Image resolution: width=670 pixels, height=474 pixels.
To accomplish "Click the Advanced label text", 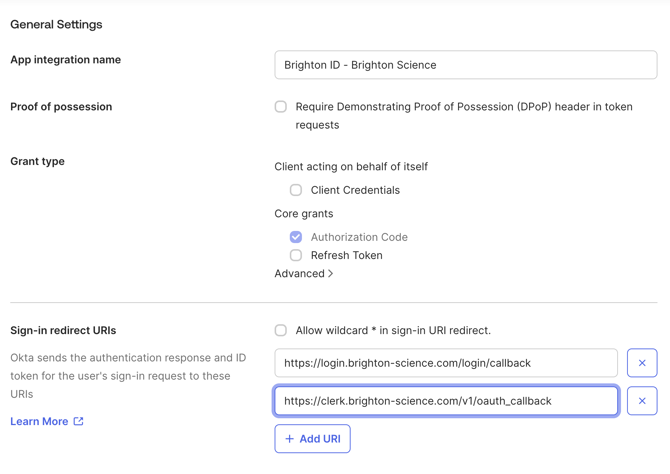I will coord(299,274).
